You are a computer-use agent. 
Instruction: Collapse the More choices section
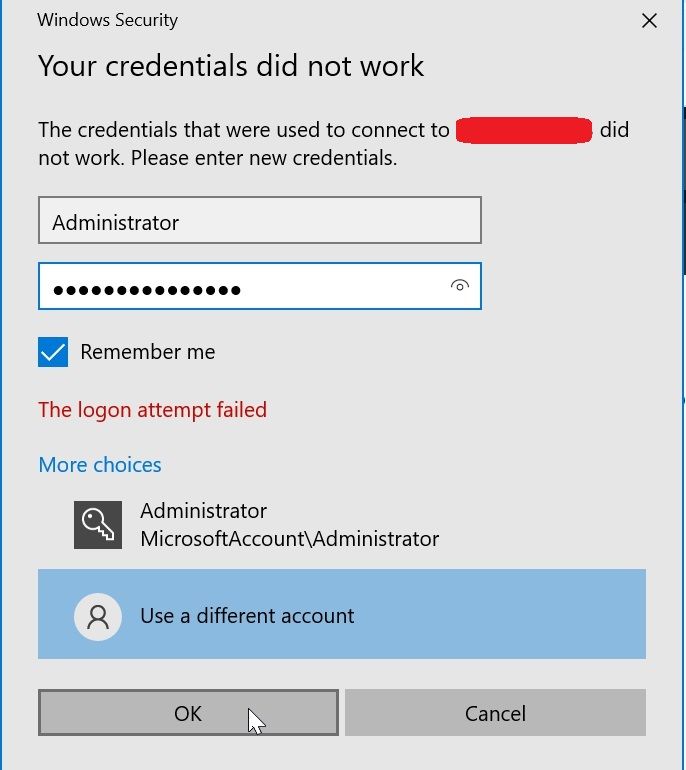pyautogui.click(x=100, y=465)
